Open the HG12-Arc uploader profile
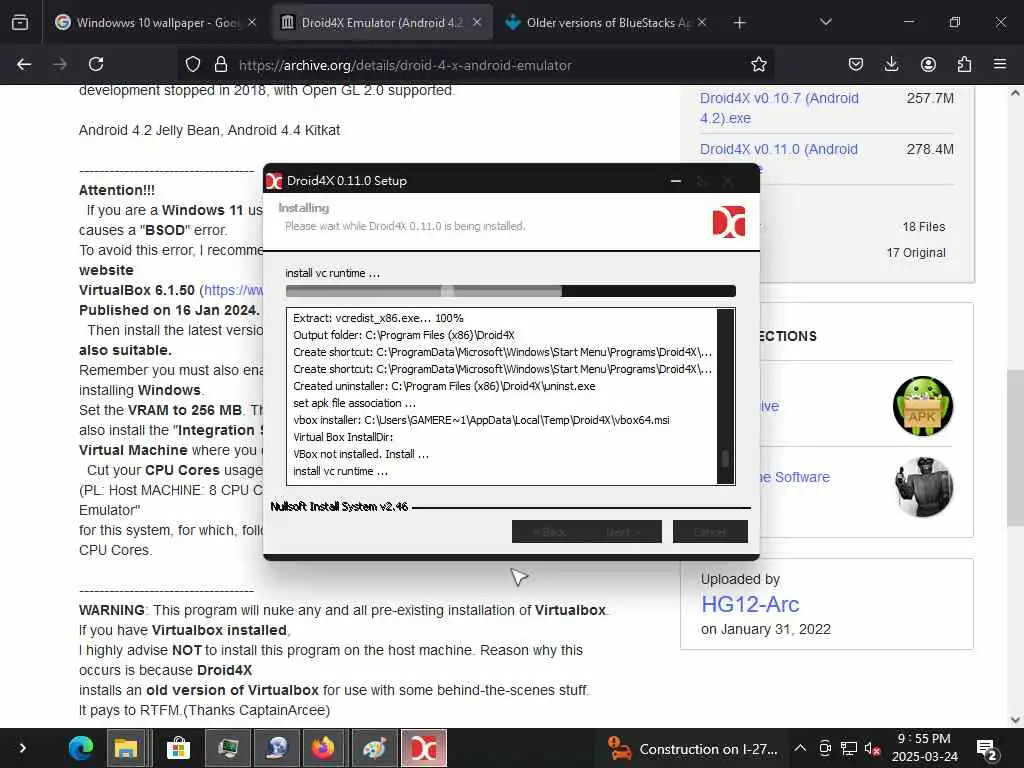 tap(750, 604)
